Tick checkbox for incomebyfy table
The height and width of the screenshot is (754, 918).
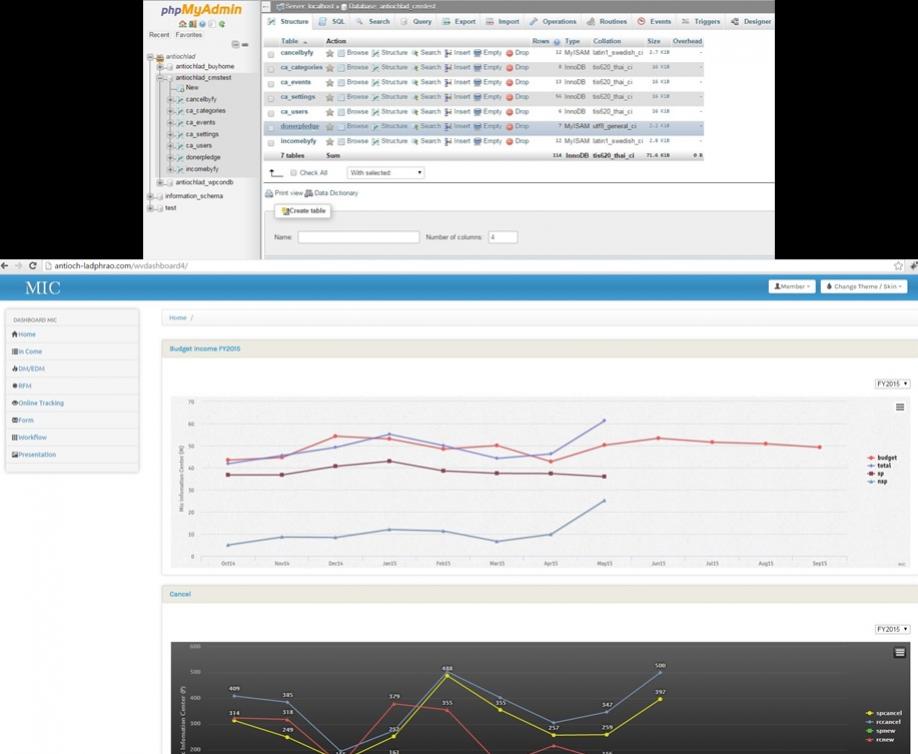pos(270,142)
